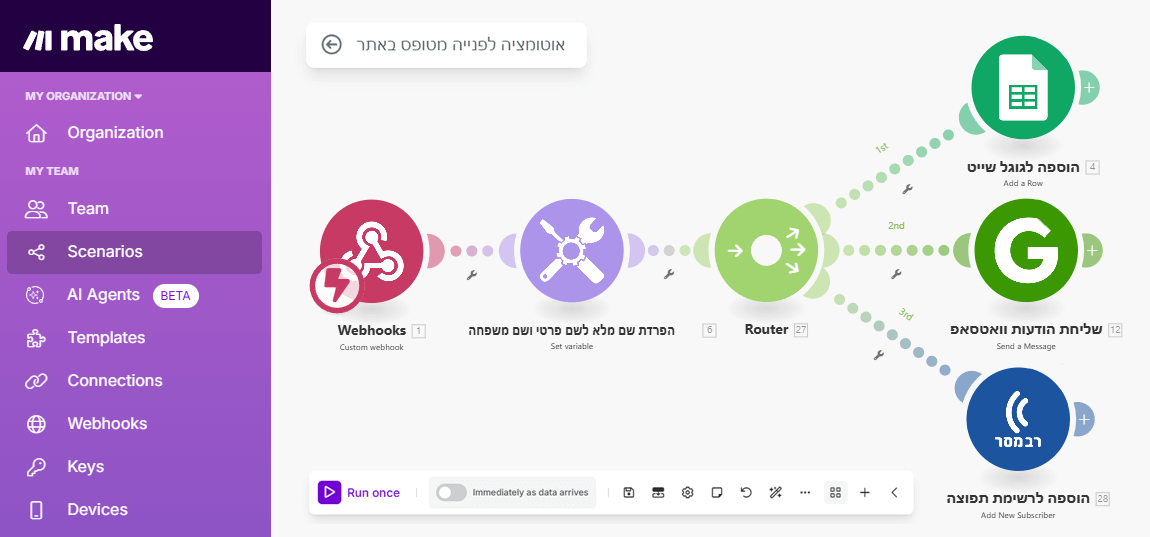
Task: Click 'Custom webhook' subtitle
Action: [x=371, y=347]
